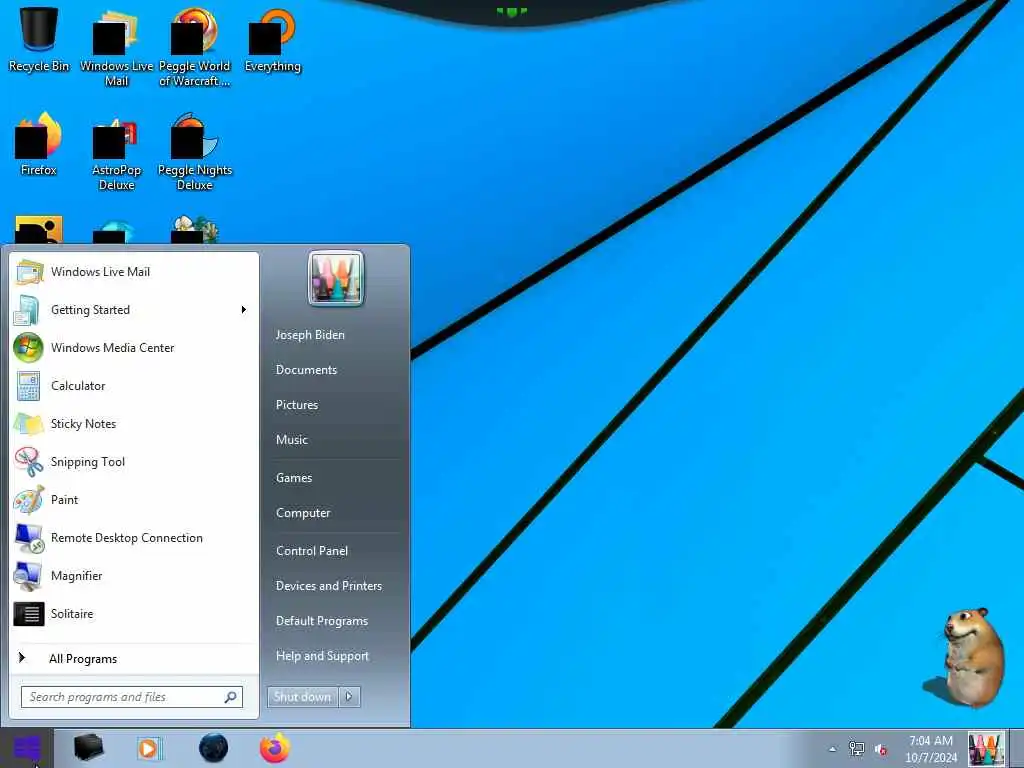1024x768 pixels.
Task: Select the Sticky Notes label
Action: click(x=83, y=424)
